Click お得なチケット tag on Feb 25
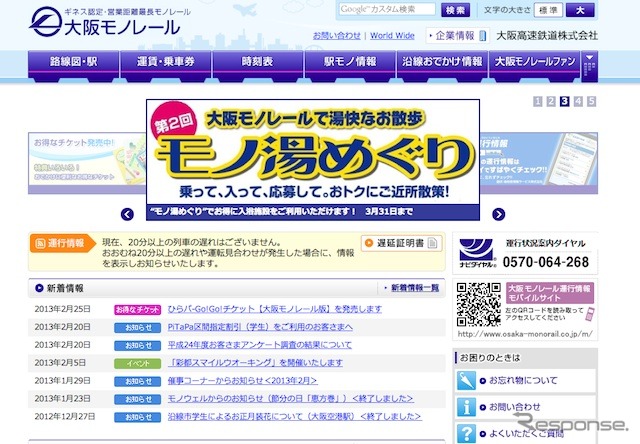The height and width of the screenshot is (444, 640). pos(138,310)
